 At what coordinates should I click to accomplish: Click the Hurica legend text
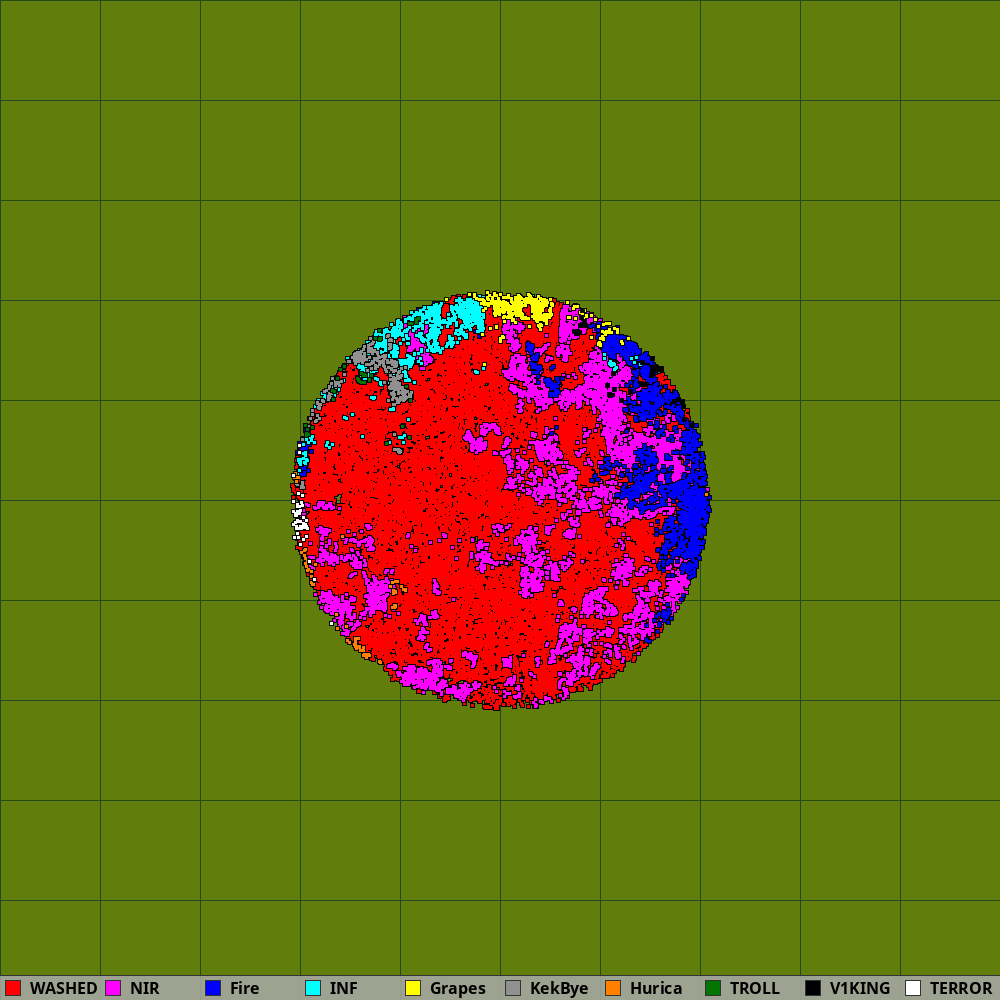click(x=656, y=988)
